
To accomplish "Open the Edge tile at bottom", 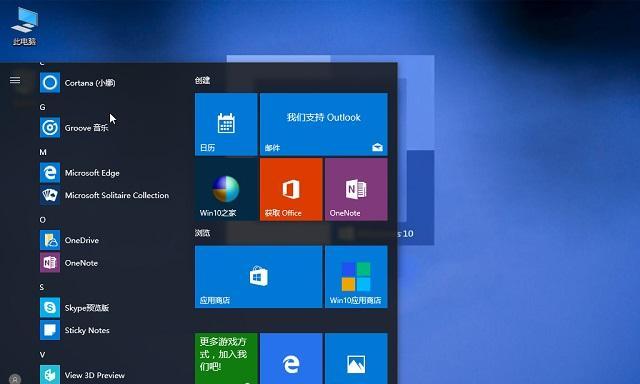I will 291,358.
